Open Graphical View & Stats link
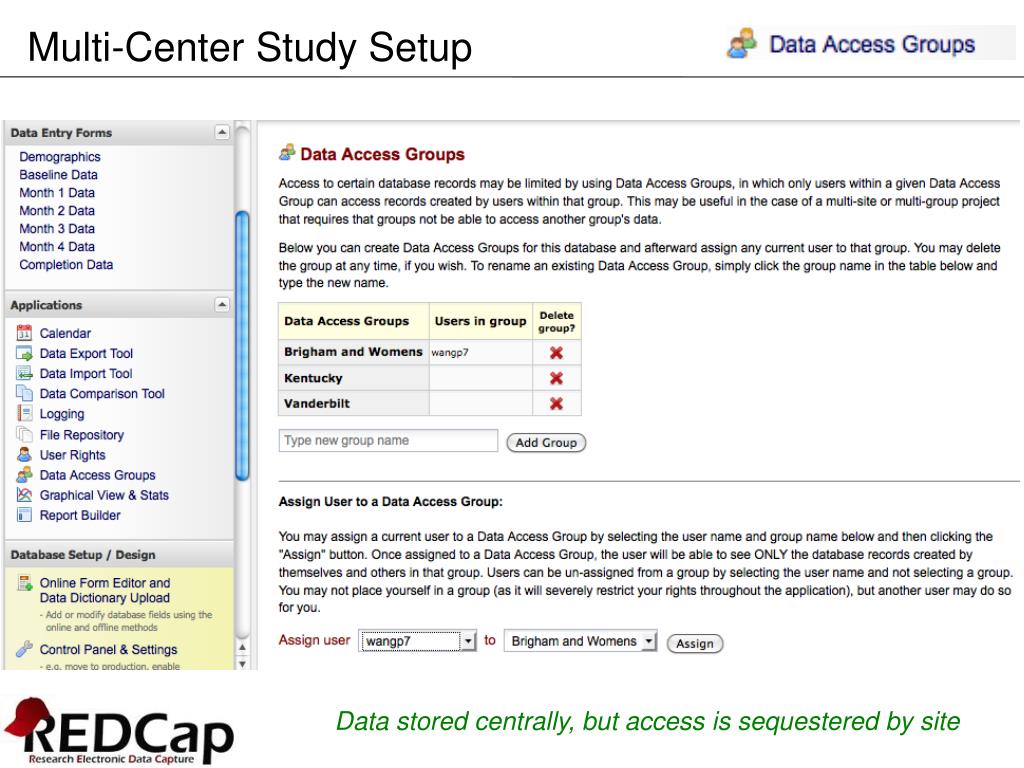This screenshot has height=768, width=1024. pos(104,495)
